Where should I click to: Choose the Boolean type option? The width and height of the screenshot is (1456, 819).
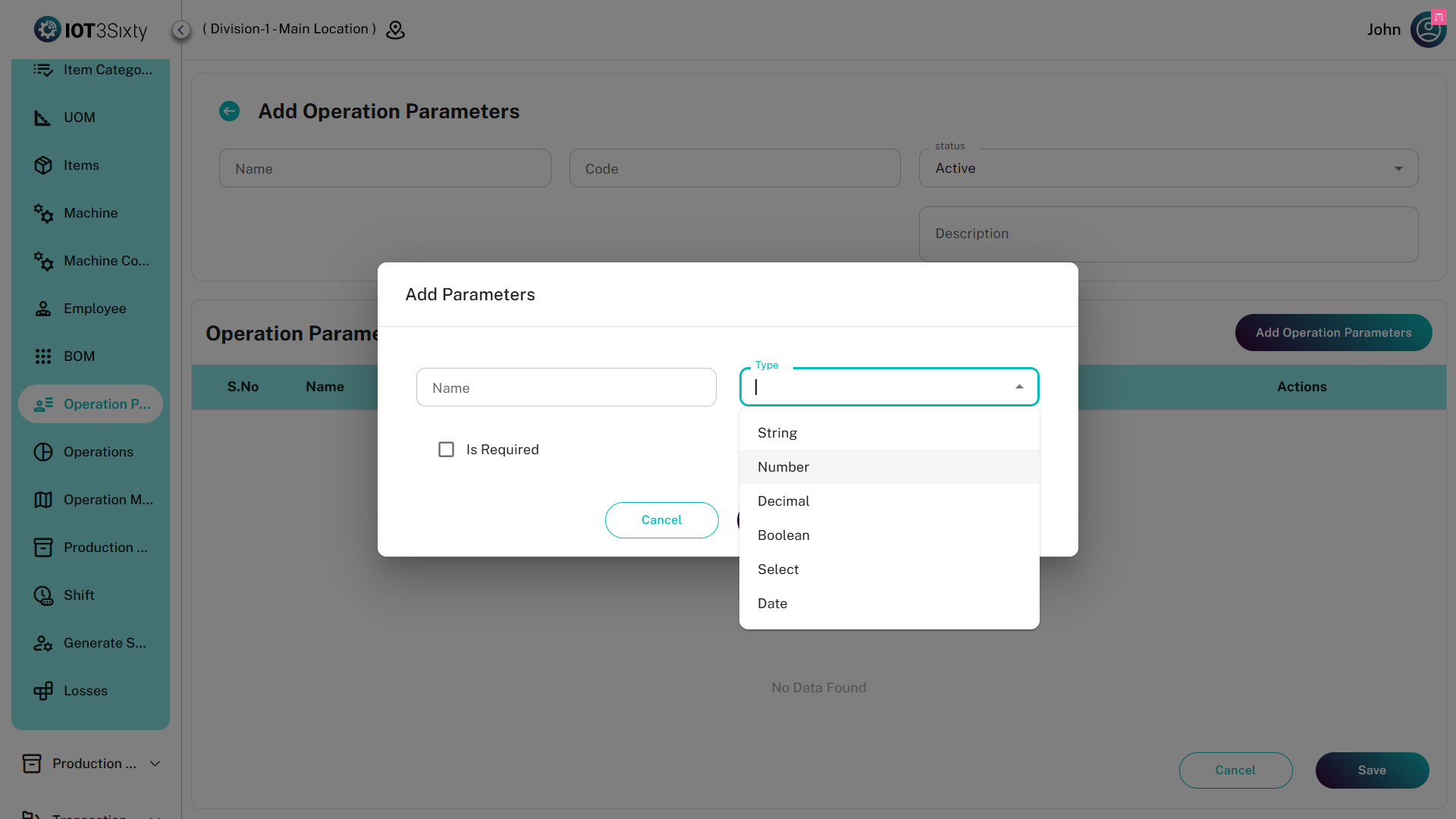[x=783, y=535]
